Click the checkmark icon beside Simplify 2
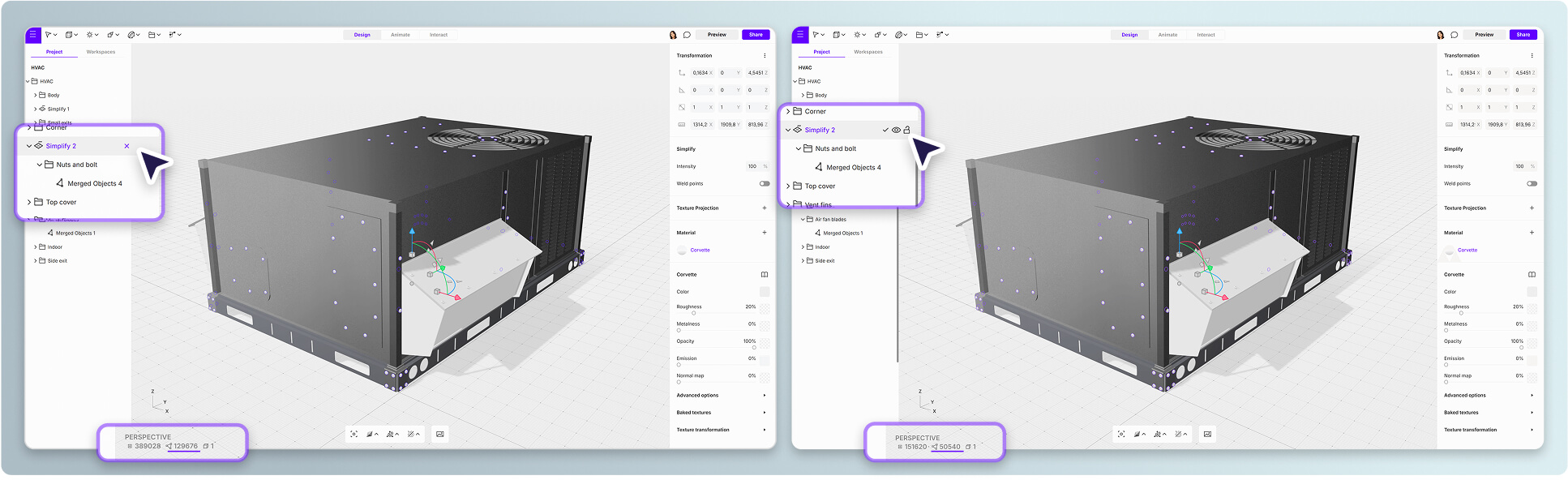This screenshot has width=1568, height=480. tap(885, 130)
